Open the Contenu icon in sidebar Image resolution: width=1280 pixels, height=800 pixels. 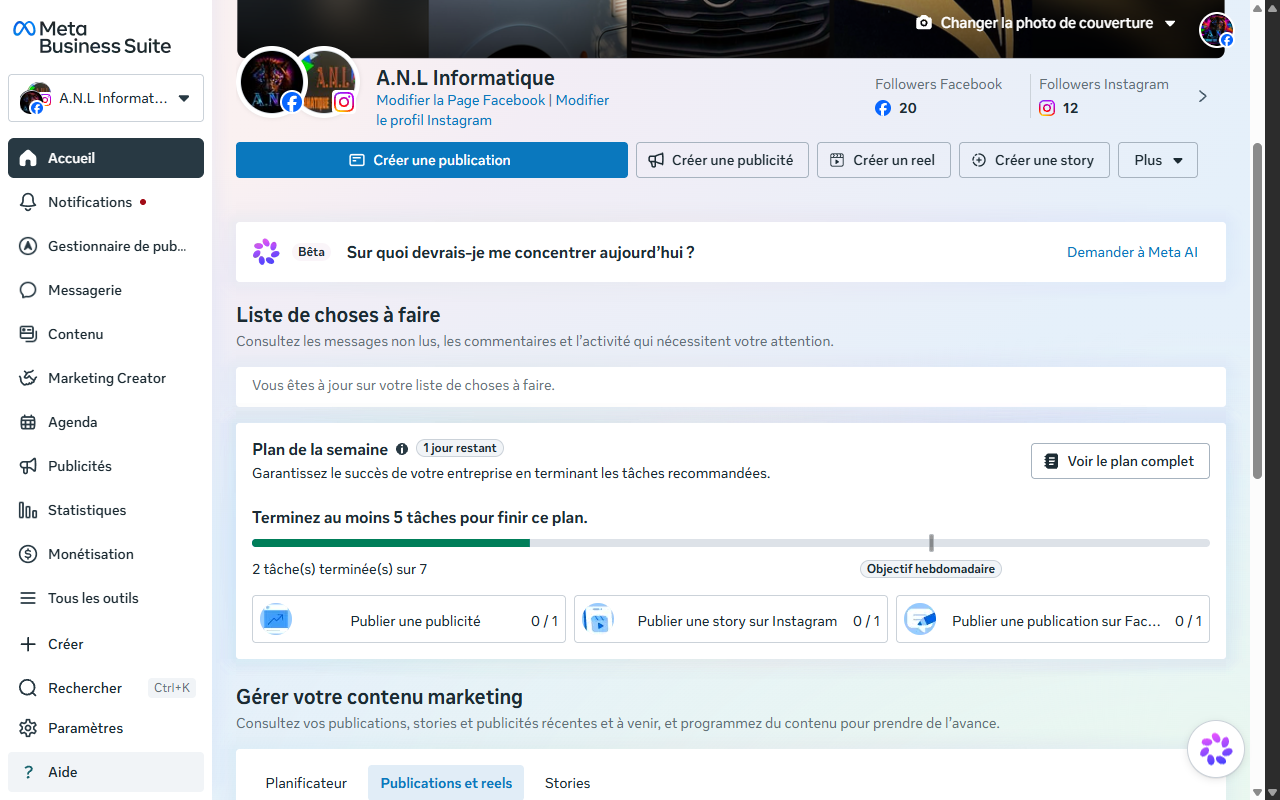pyautogui.click(x=28, y=334)
